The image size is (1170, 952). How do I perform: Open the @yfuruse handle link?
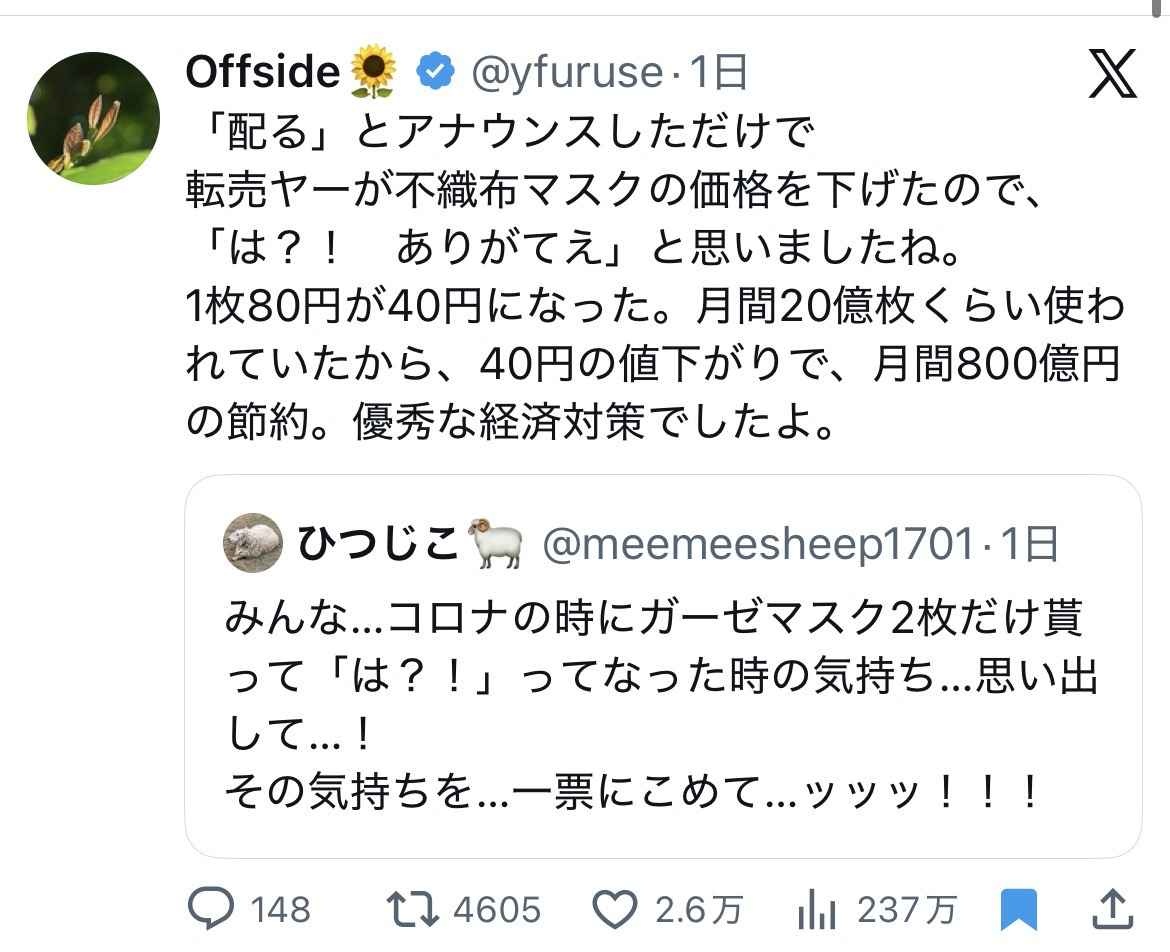pos(565,72)
